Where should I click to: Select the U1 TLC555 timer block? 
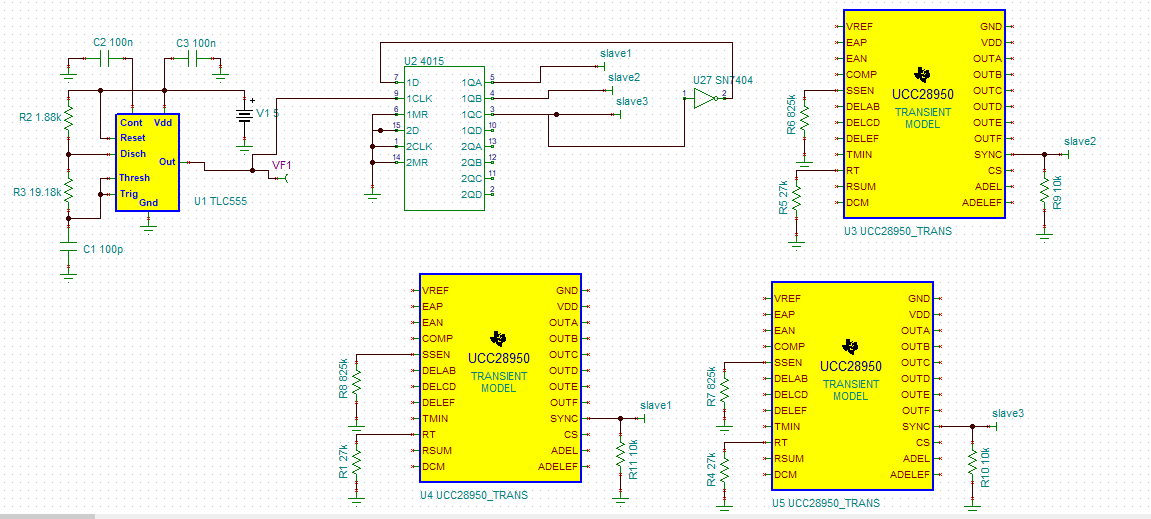(148, 162)
